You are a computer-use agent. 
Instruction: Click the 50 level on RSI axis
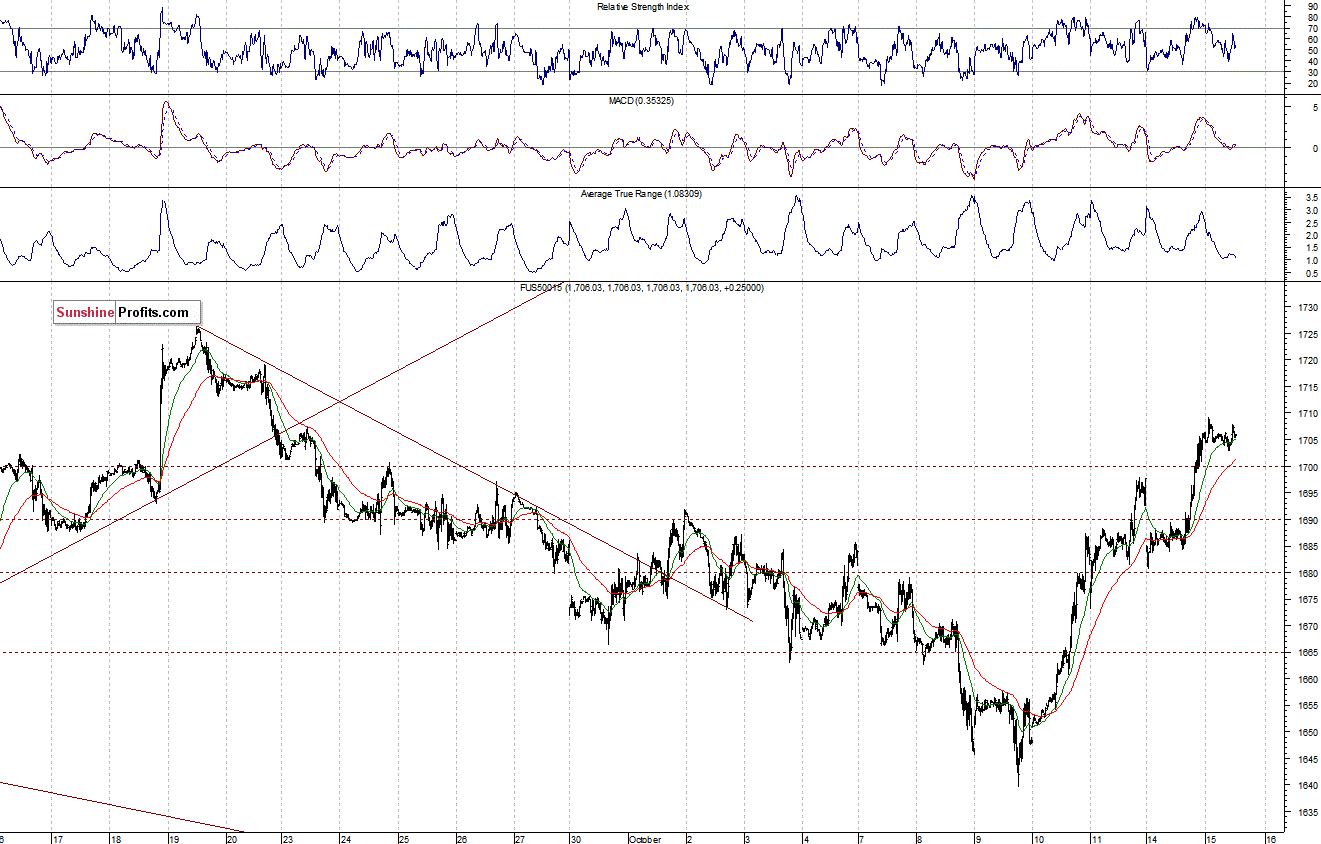(x=1312, y=50)
